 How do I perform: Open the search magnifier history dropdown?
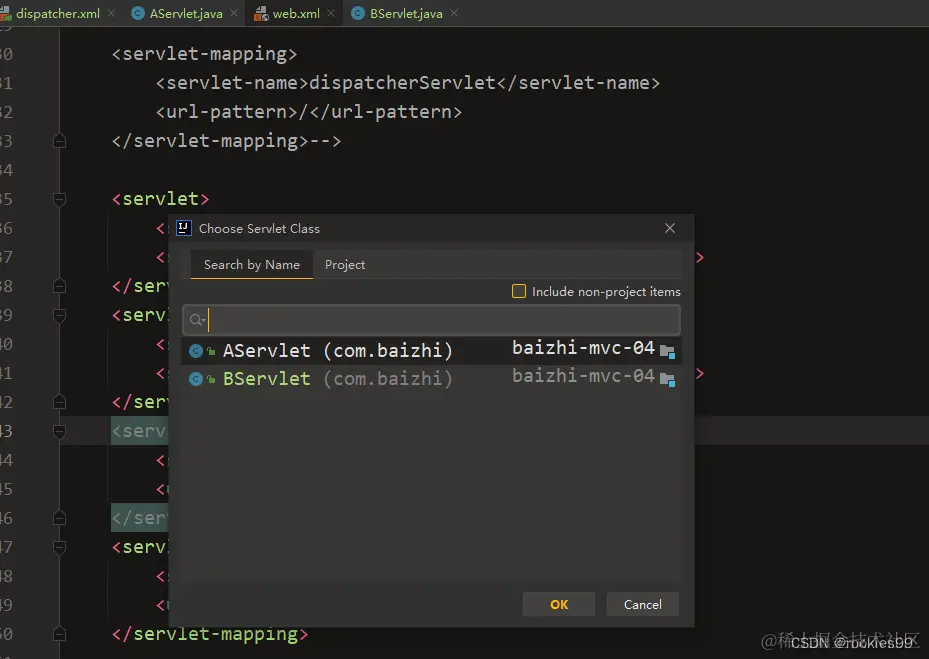(x=197, y=320)
